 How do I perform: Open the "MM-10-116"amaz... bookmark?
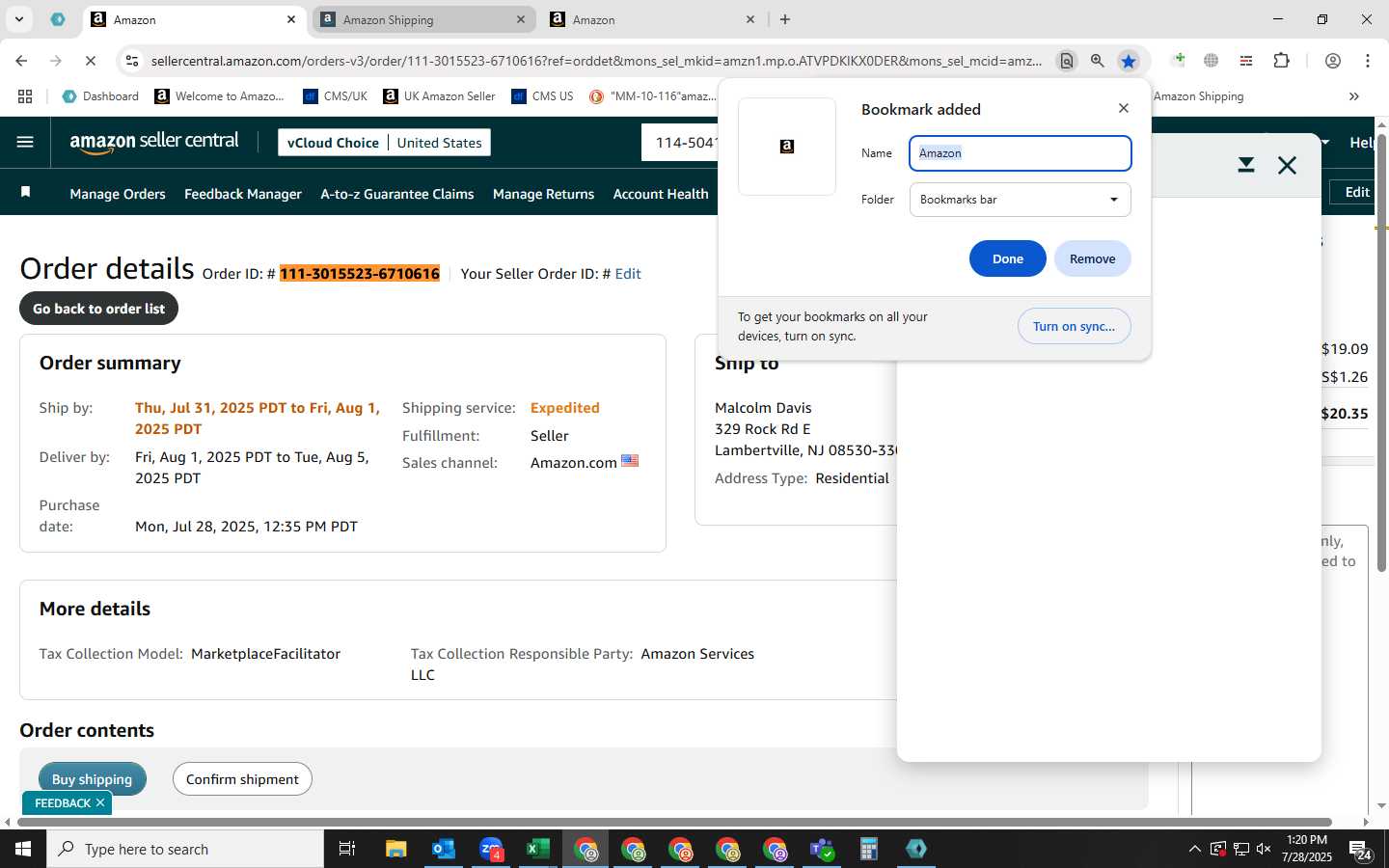click(653, 96)
